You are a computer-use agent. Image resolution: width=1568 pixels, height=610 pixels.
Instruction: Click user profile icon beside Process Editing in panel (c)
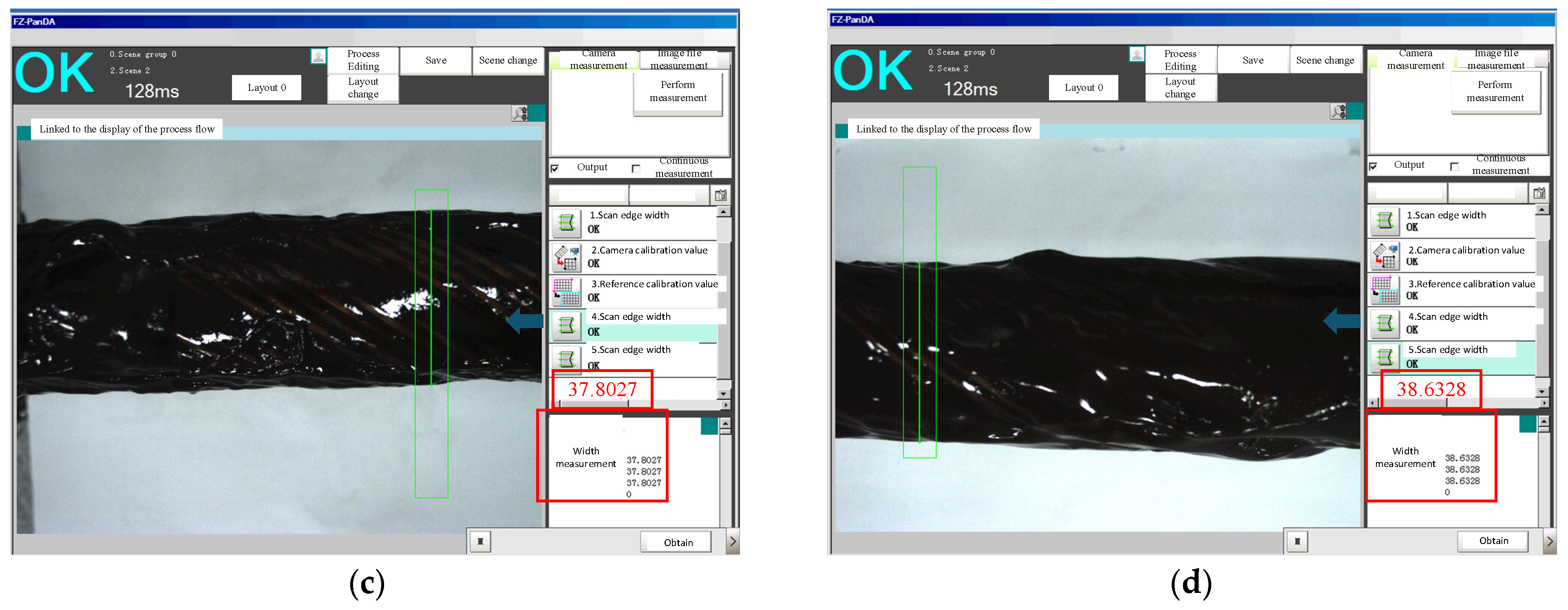[x=318, y=57]
